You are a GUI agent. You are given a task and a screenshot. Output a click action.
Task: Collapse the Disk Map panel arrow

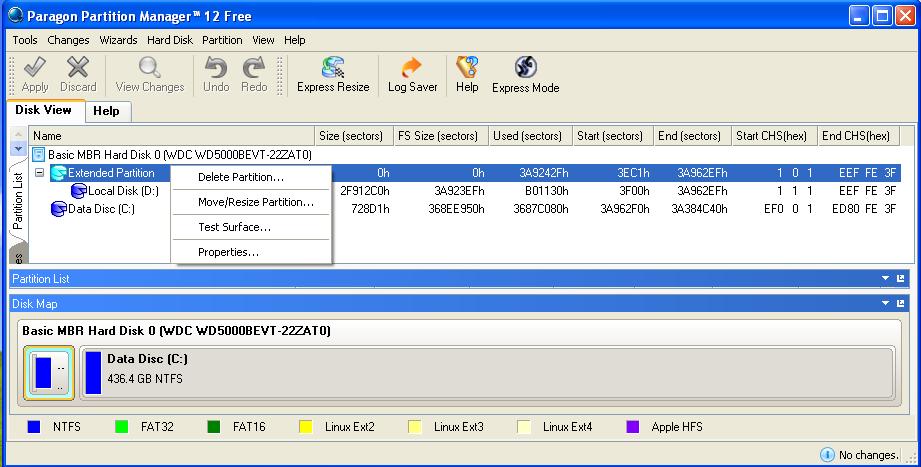[x=885, y=302]
